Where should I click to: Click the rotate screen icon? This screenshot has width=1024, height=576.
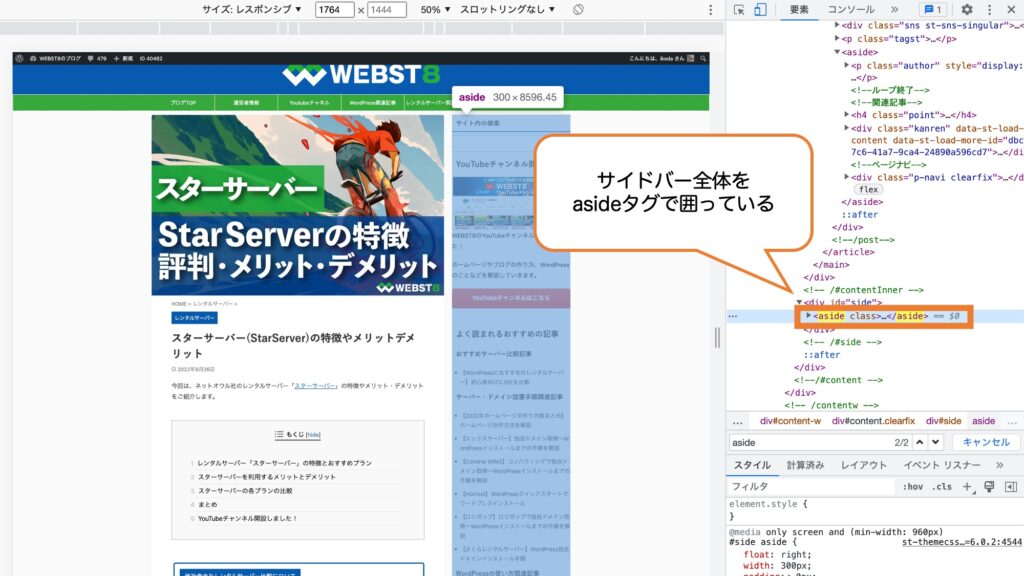click(578, 10)
